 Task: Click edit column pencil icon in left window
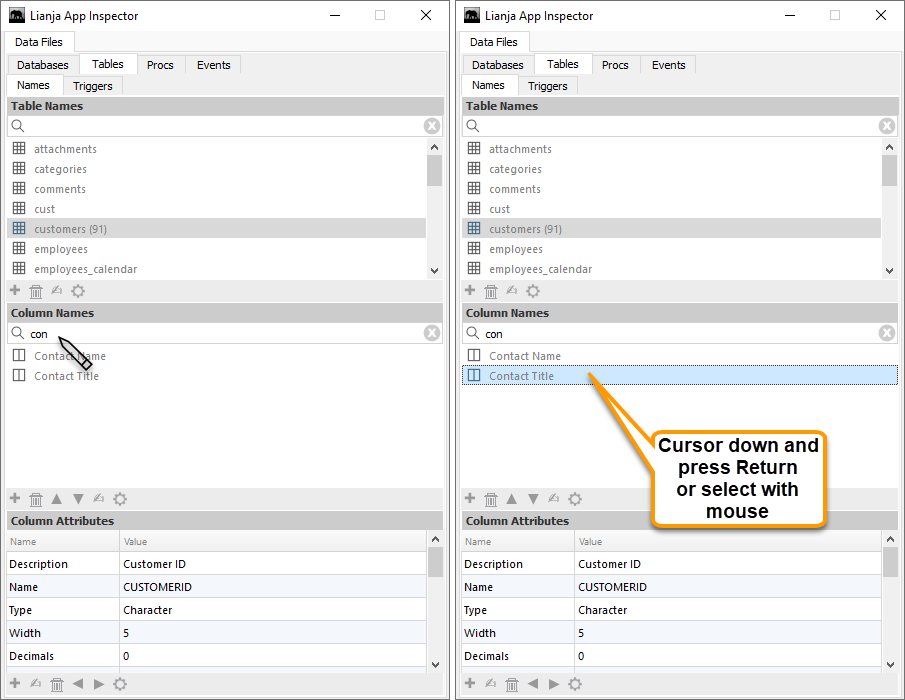tap(99, 499)
